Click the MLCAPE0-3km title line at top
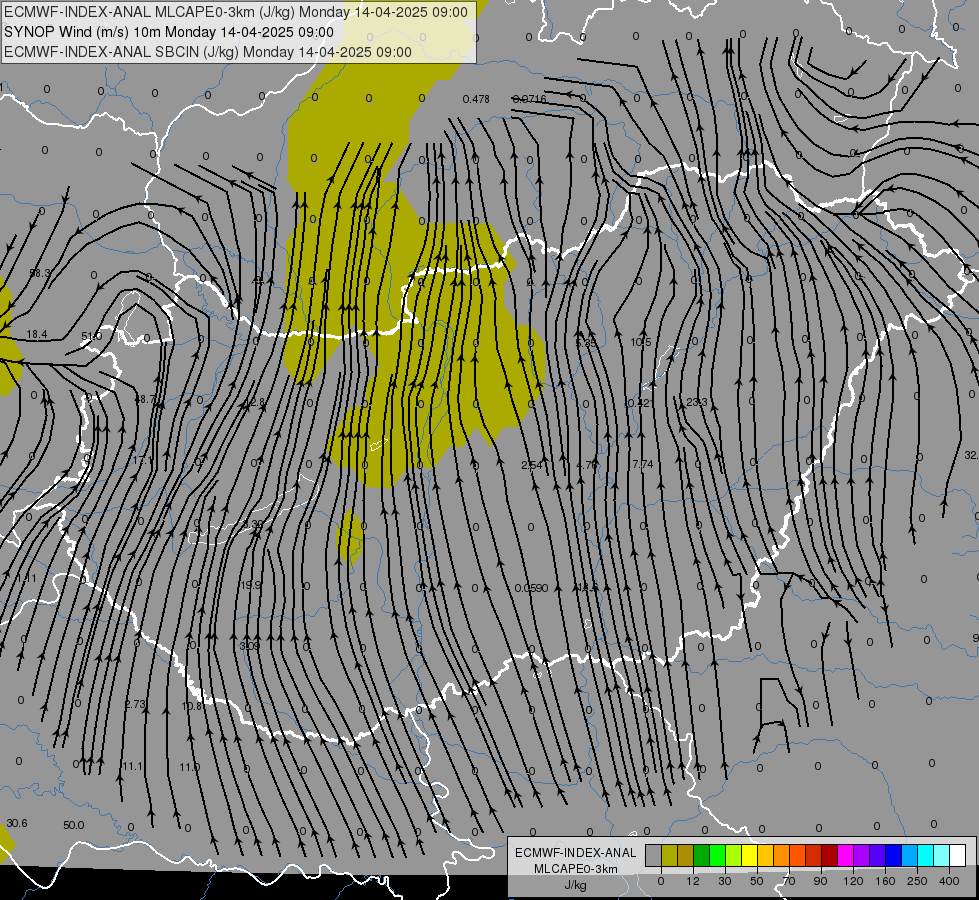 coord(235,12)
